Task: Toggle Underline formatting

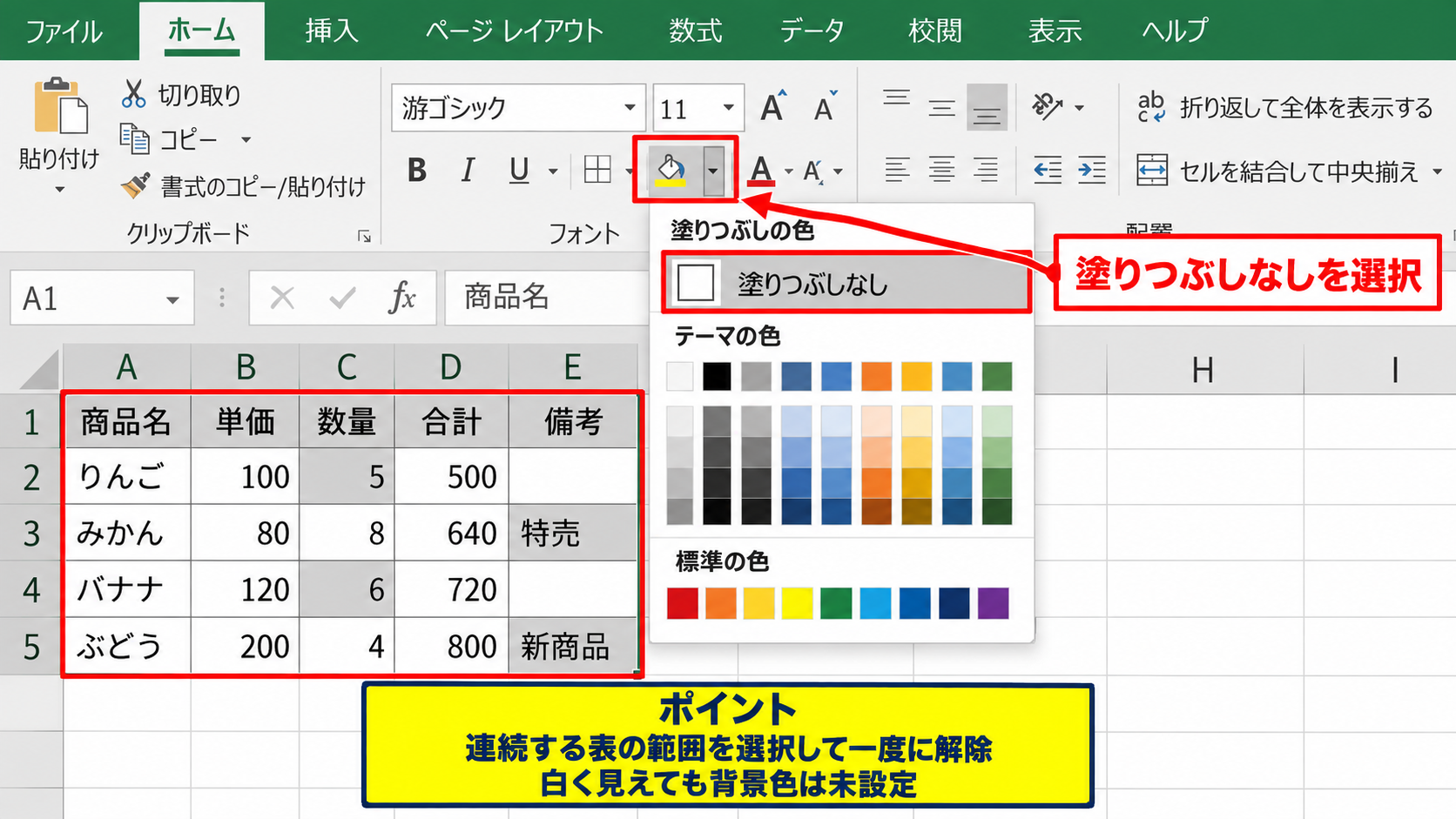Action: pos(519,171)
